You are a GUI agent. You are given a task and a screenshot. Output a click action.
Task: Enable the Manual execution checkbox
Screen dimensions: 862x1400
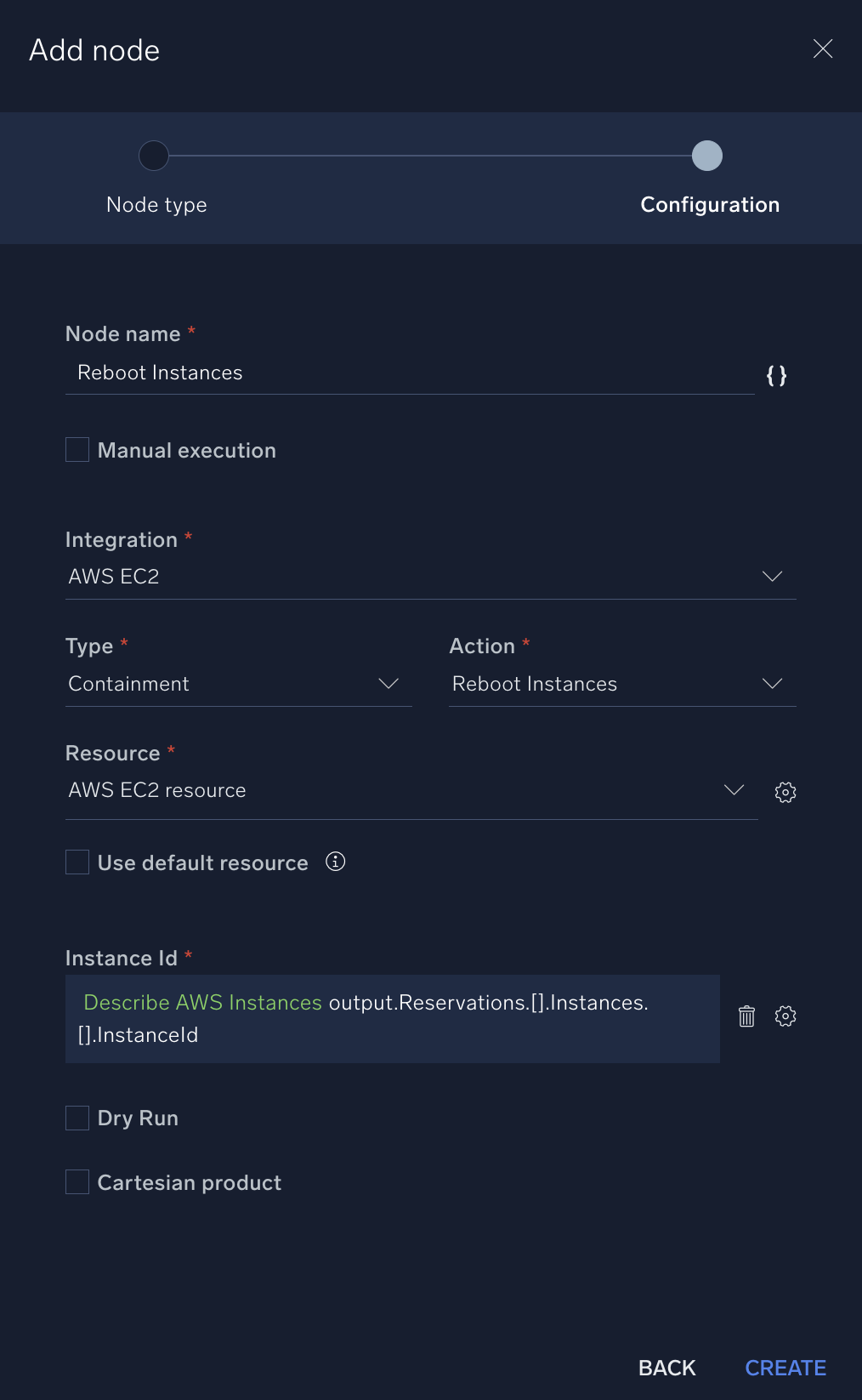tap(77, 450)
